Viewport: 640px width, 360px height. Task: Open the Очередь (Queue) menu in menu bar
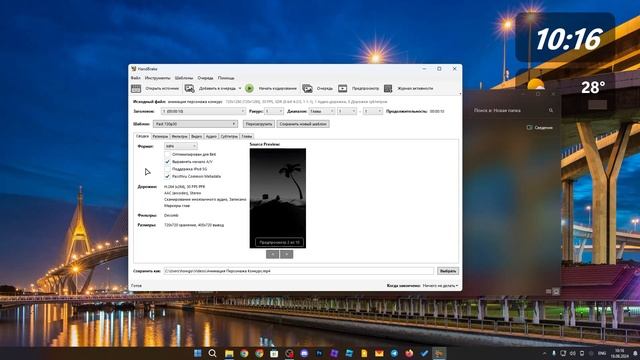[x=205, y=78]
